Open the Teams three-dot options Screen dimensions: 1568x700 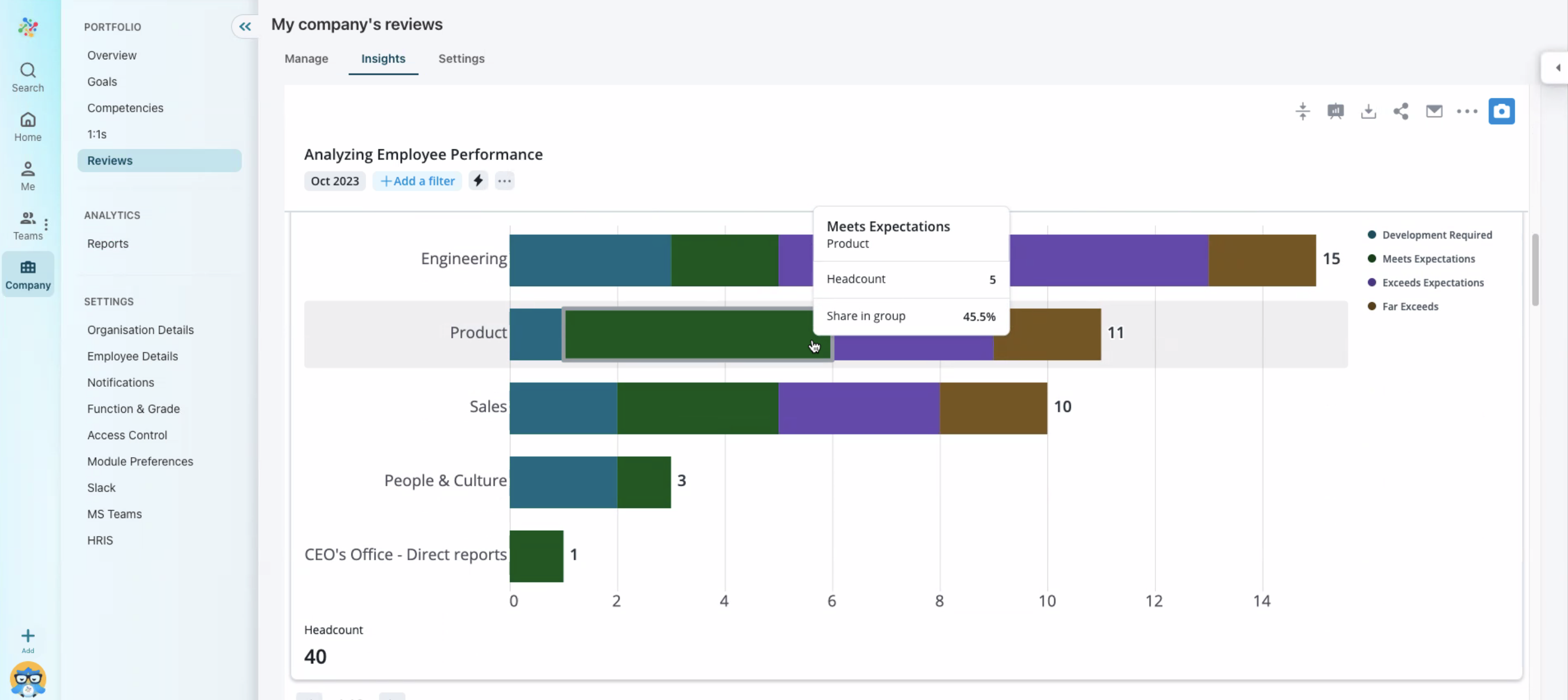coord(46,224)
